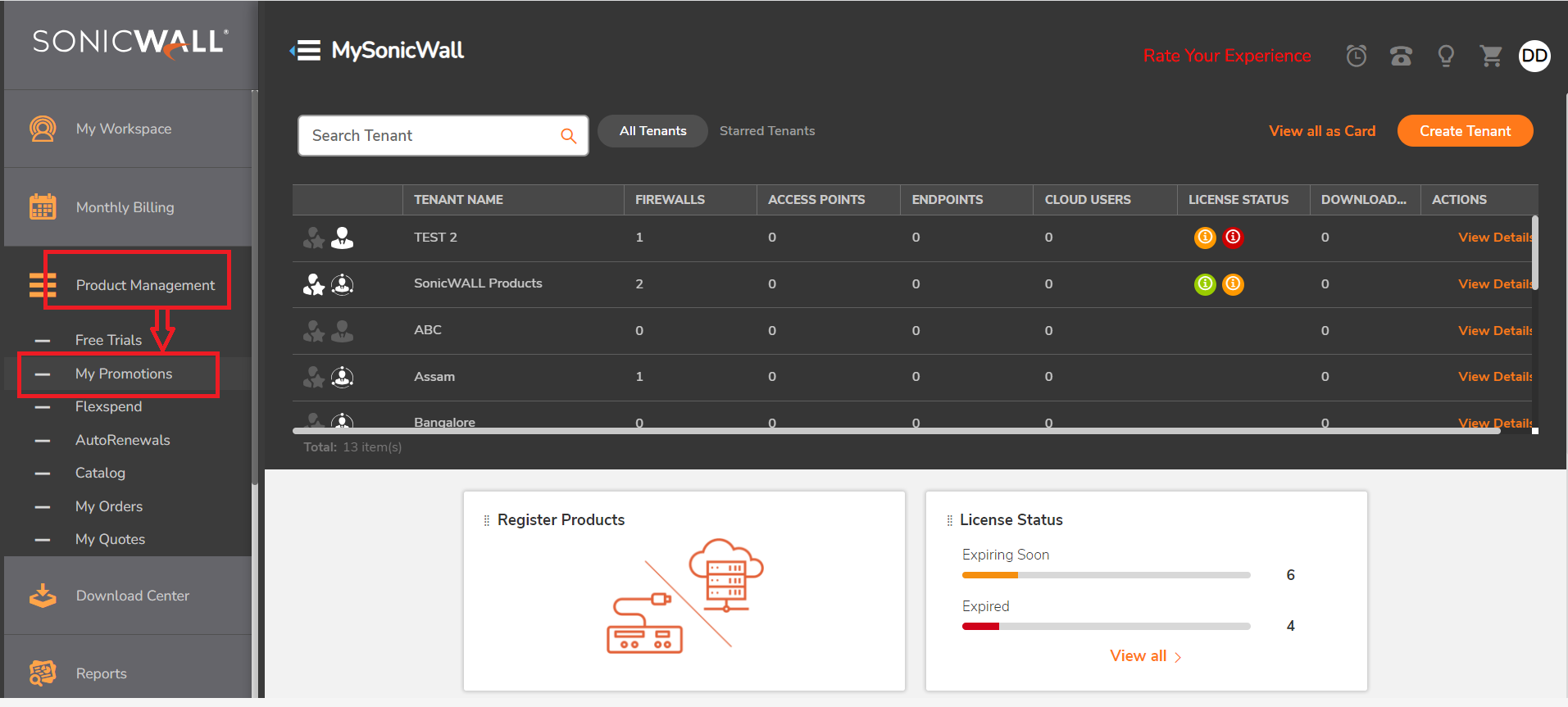Click the Product Management list icon
The height and width of the screenshot is (707, 1568).
(x=43, y=284)
